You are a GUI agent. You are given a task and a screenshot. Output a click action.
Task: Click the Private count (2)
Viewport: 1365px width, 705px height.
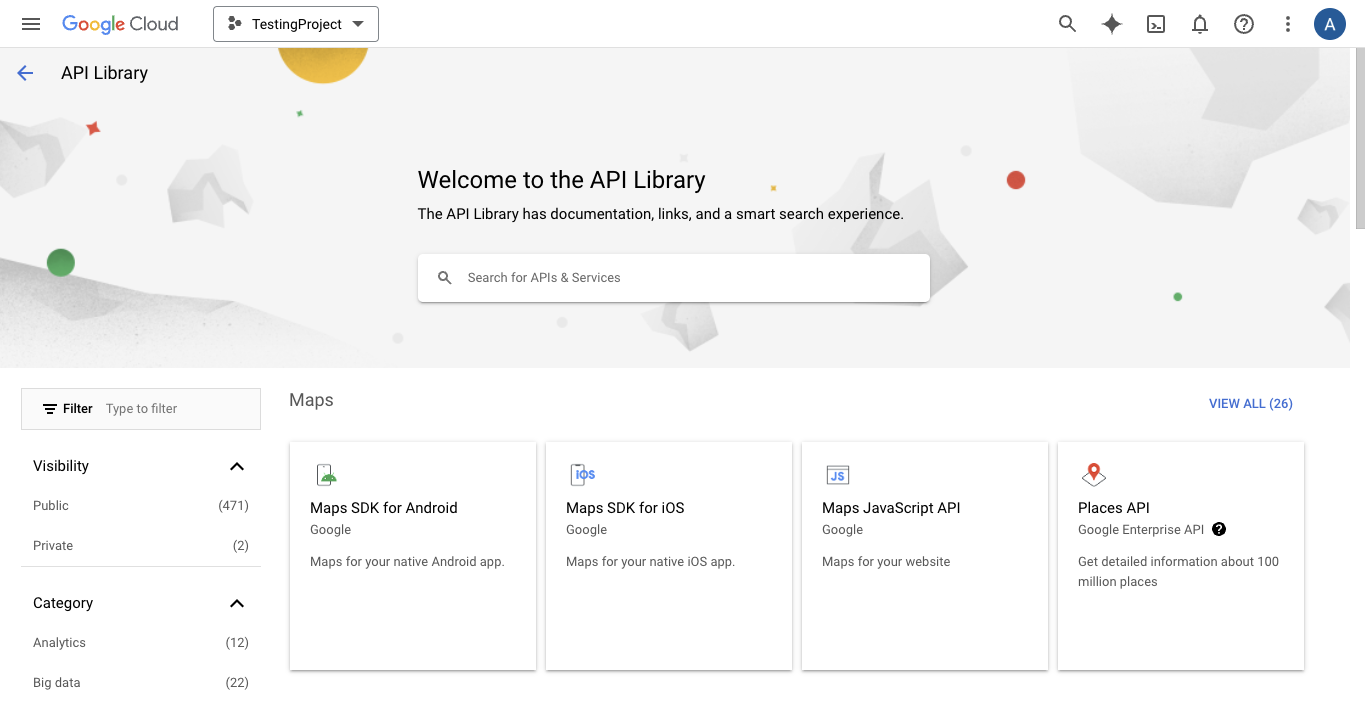[241, 546]
